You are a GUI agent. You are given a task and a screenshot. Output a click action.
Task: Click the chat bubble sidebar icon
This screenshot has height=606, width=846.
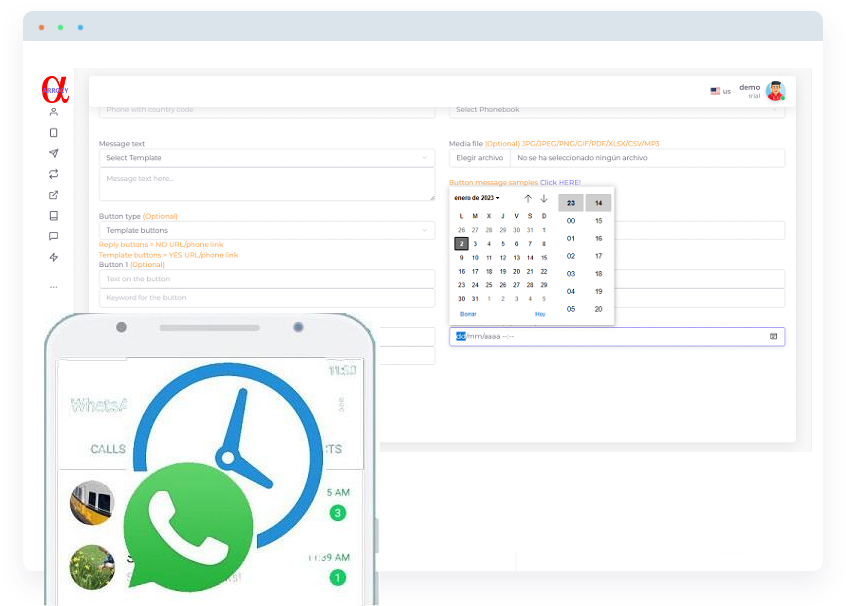tap(54, 237)
